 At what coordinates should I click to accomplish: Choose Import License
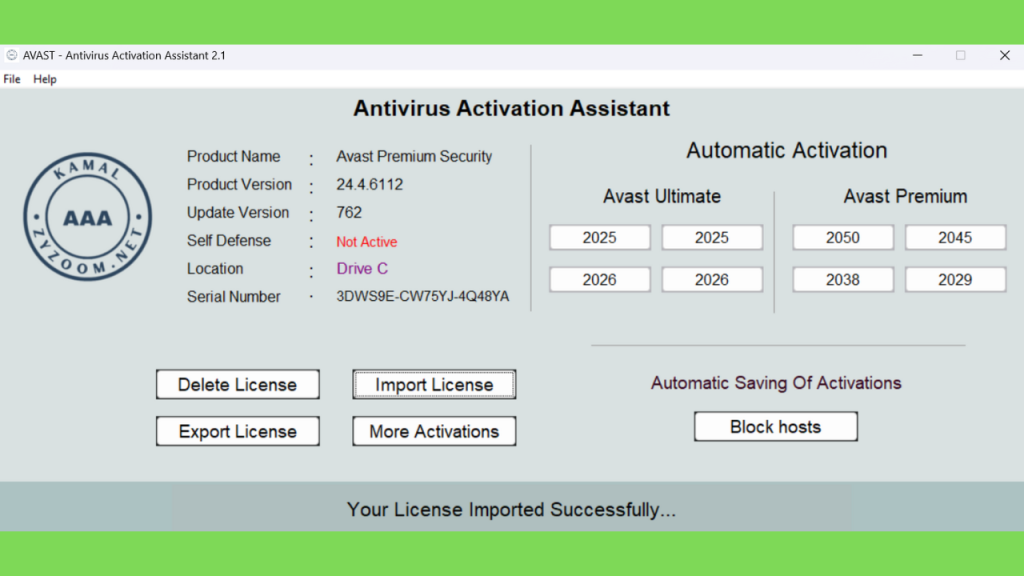[x=434, y=385]
